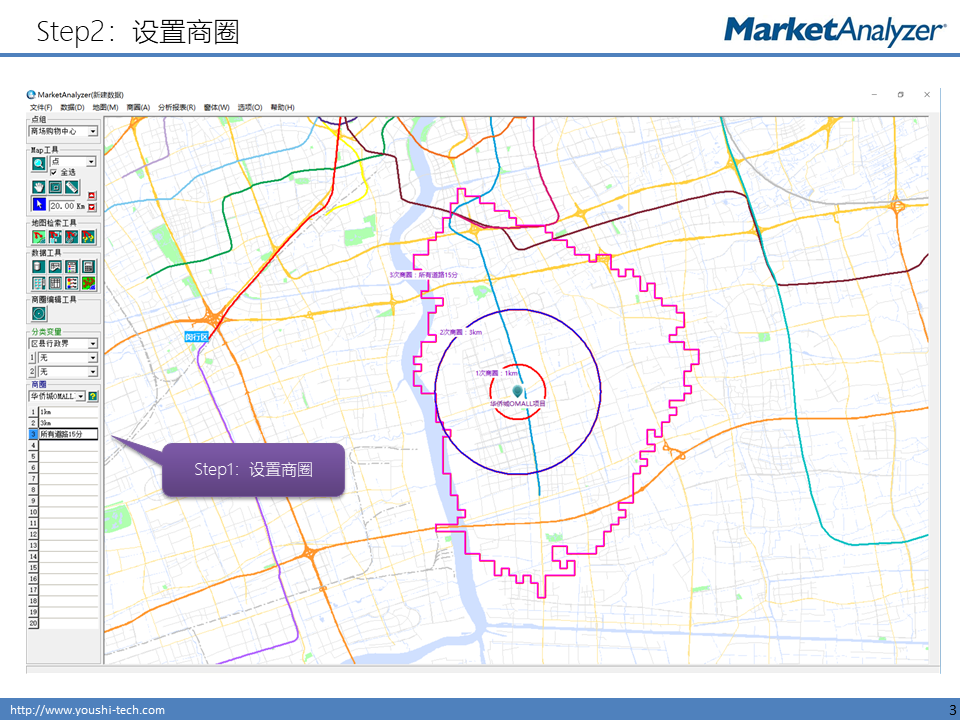Open the 地图(M) menu
This screenshot has width=960, height=720.
(x=105, y=107)
